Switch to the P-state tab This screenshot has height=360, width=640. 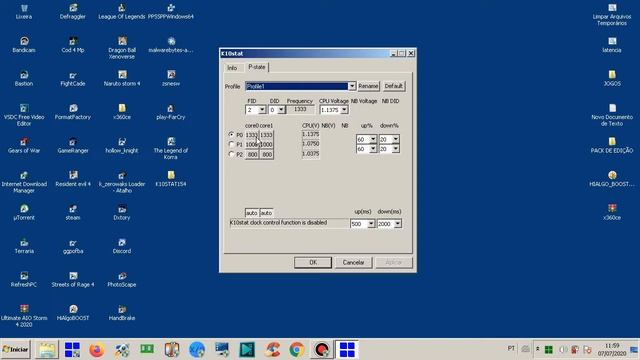[x=257, y=67]
